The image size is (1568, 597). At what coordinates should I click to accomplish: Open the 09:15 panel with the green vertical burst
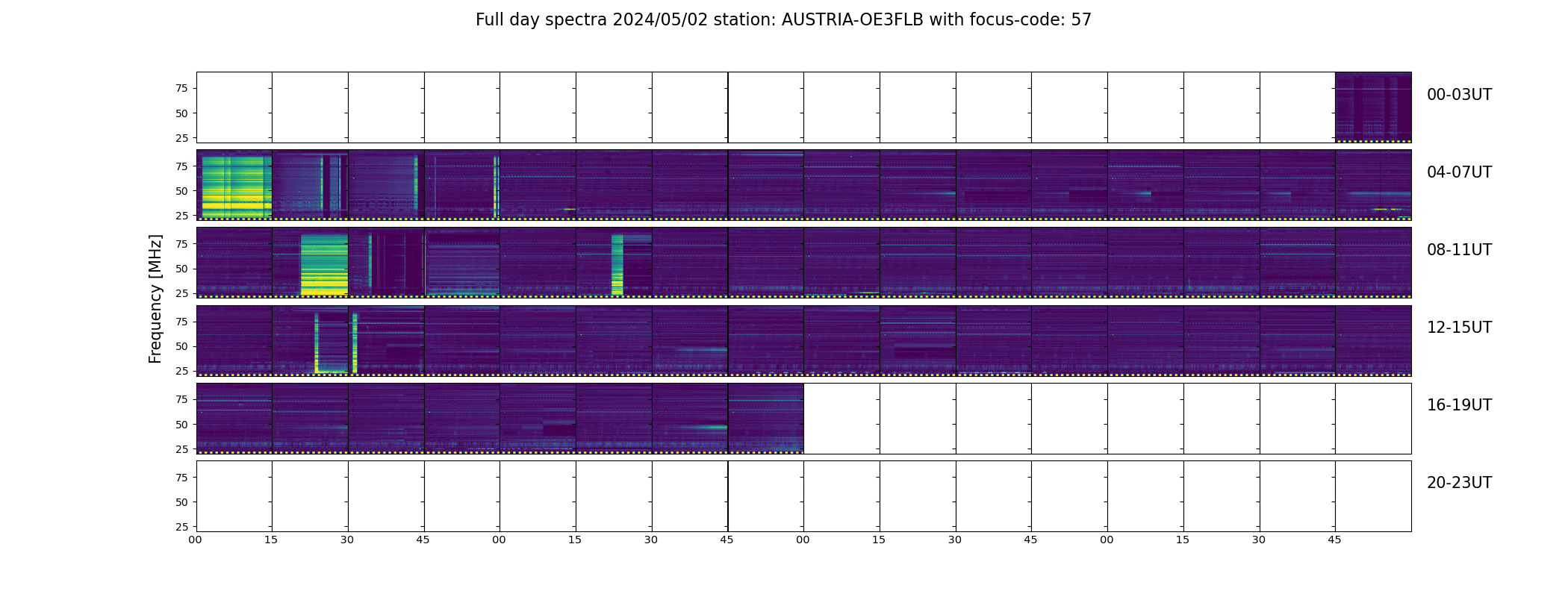[614, 263]
